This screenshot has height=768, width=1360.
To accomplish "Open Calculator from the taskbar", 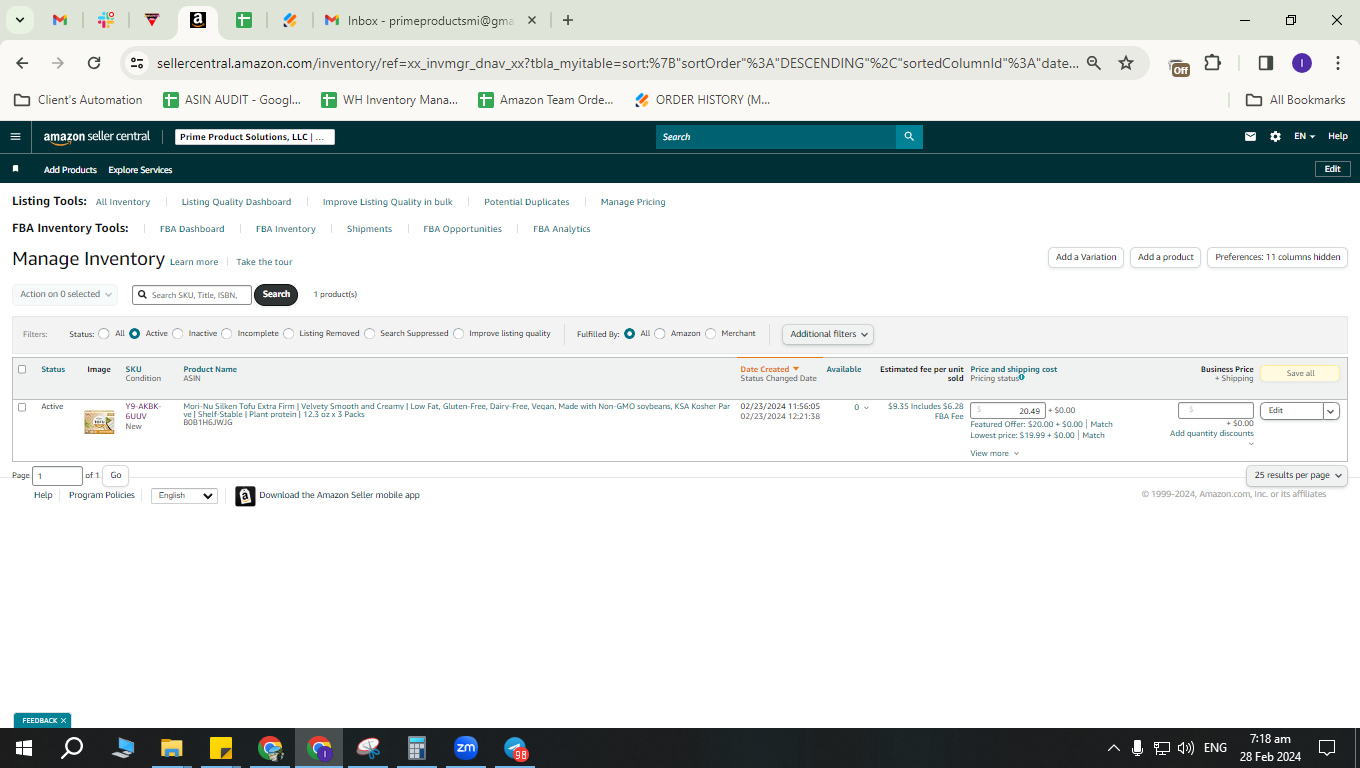I will click(417, 748).
